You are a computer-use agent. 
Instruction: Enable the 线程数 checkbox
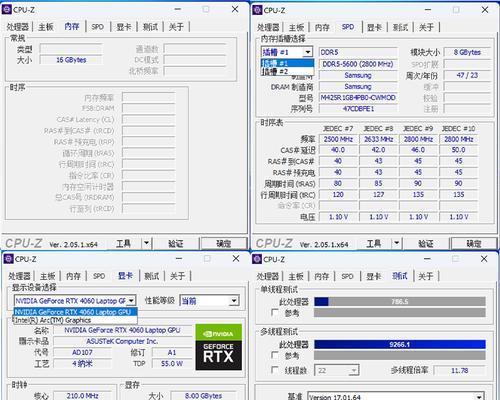[x=275, y=370]
